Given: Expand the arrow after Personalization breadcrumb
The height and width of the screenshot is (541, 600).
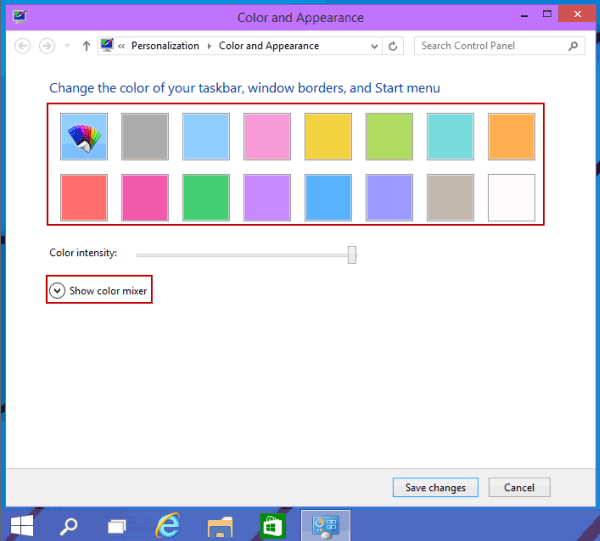Looking at the screenshot, I should (209, 46).
